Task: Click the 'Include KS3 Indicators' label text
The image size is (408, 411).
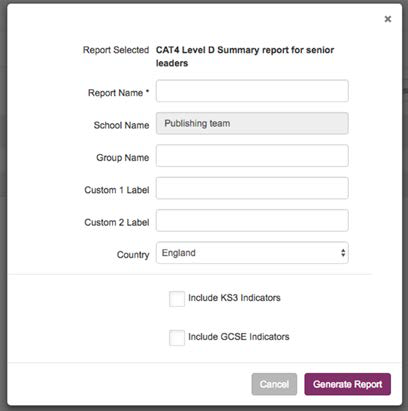Action: pos(234,298)
